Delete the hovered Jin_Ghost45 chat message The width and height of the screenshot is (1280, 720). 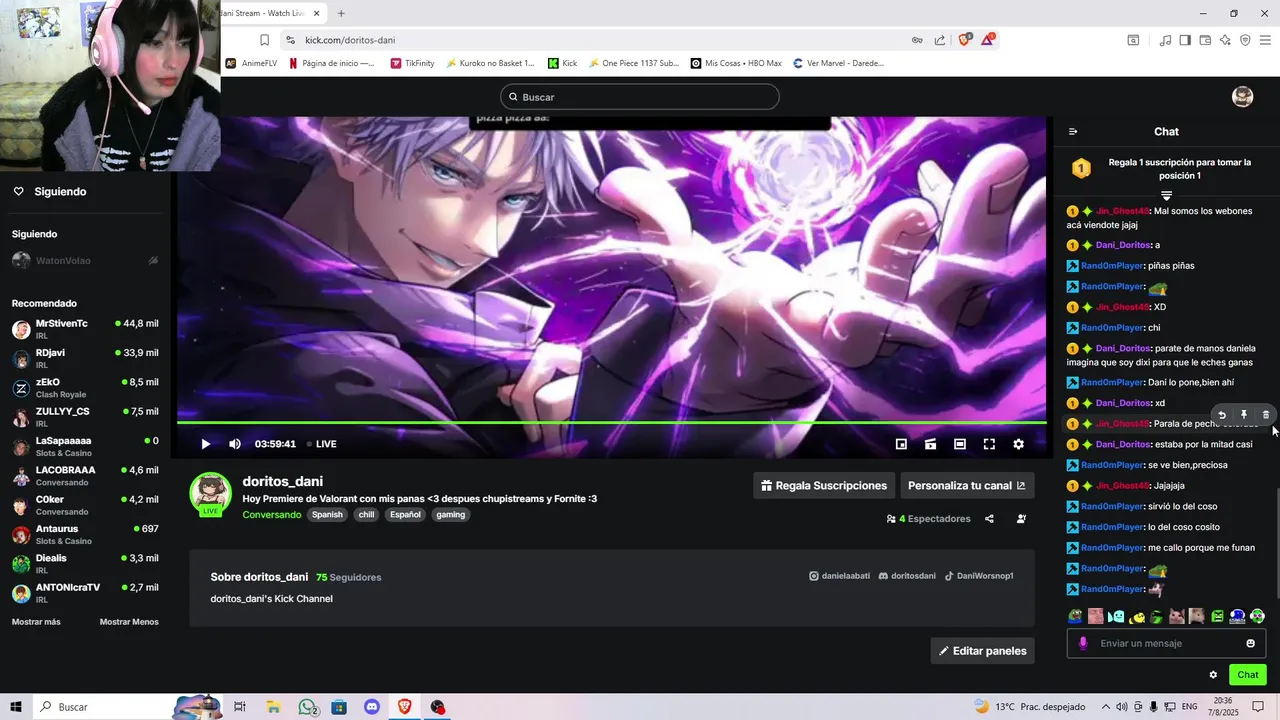[x=1266, y=415]
